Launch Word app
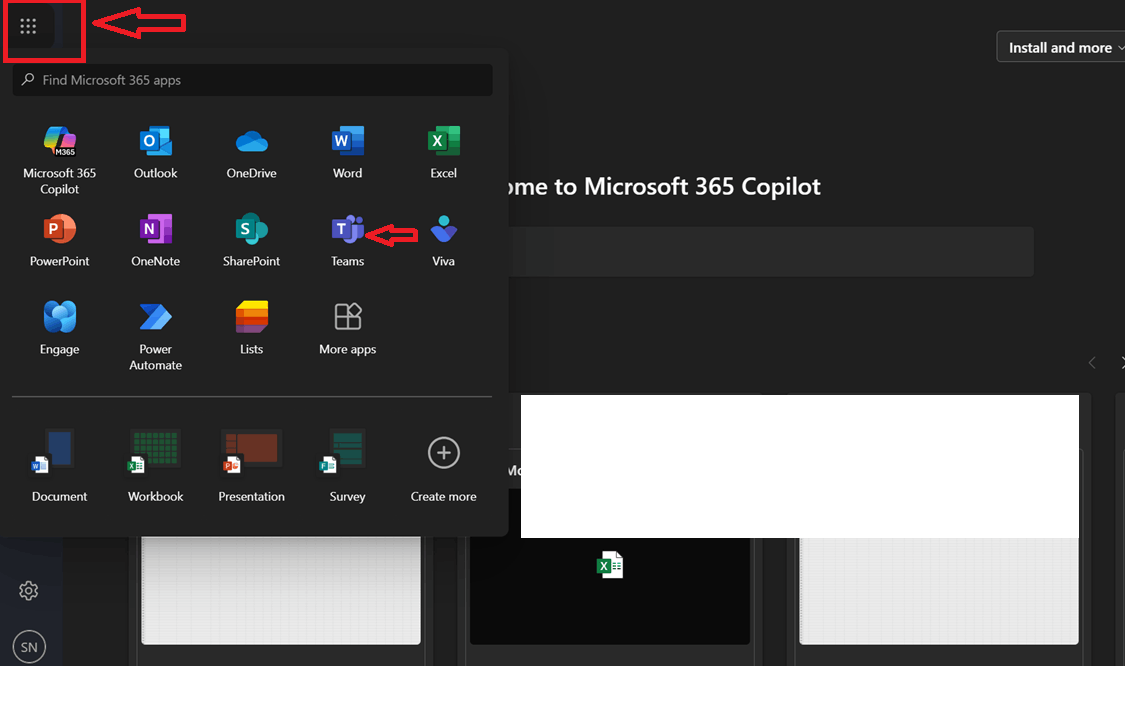The height and width of the screenshot is (720, 1125). (347, 152)
